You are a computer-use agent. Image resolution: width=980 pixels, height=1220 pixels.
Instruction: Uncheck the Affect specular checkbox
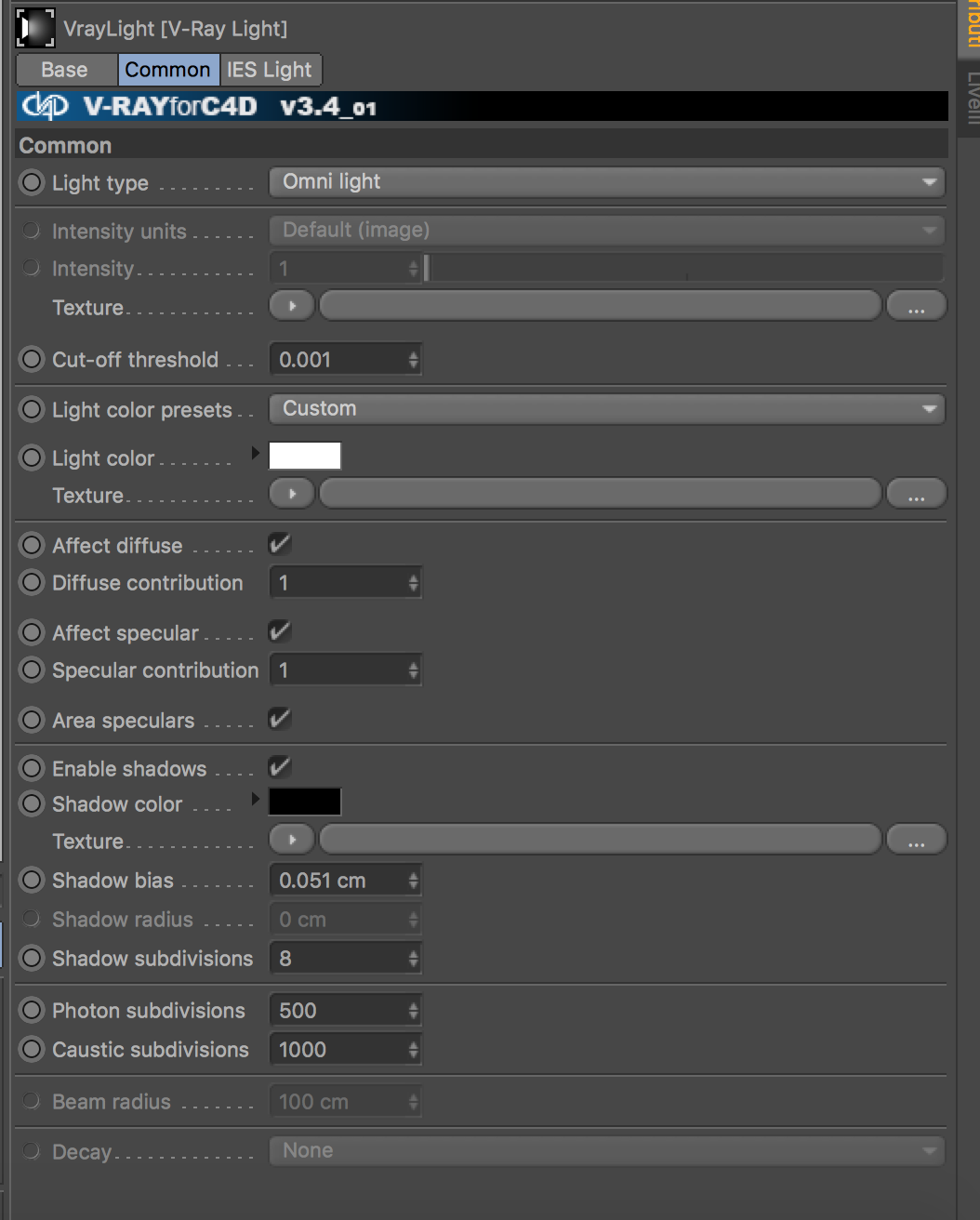280,631
